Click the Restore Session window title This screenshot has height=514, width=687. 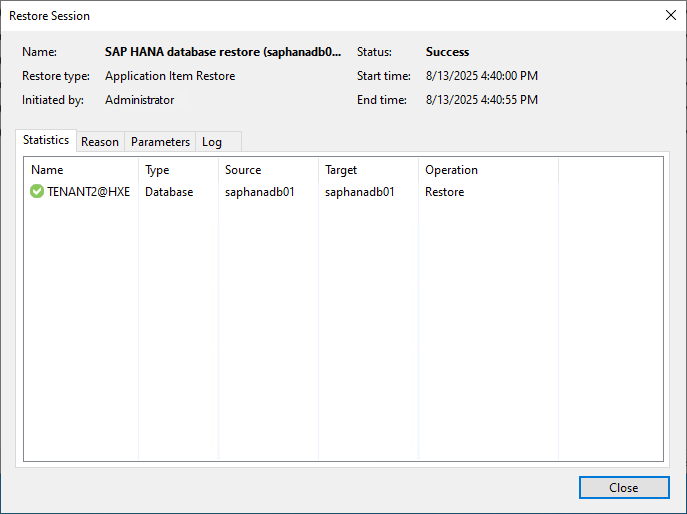click(50, 16)
